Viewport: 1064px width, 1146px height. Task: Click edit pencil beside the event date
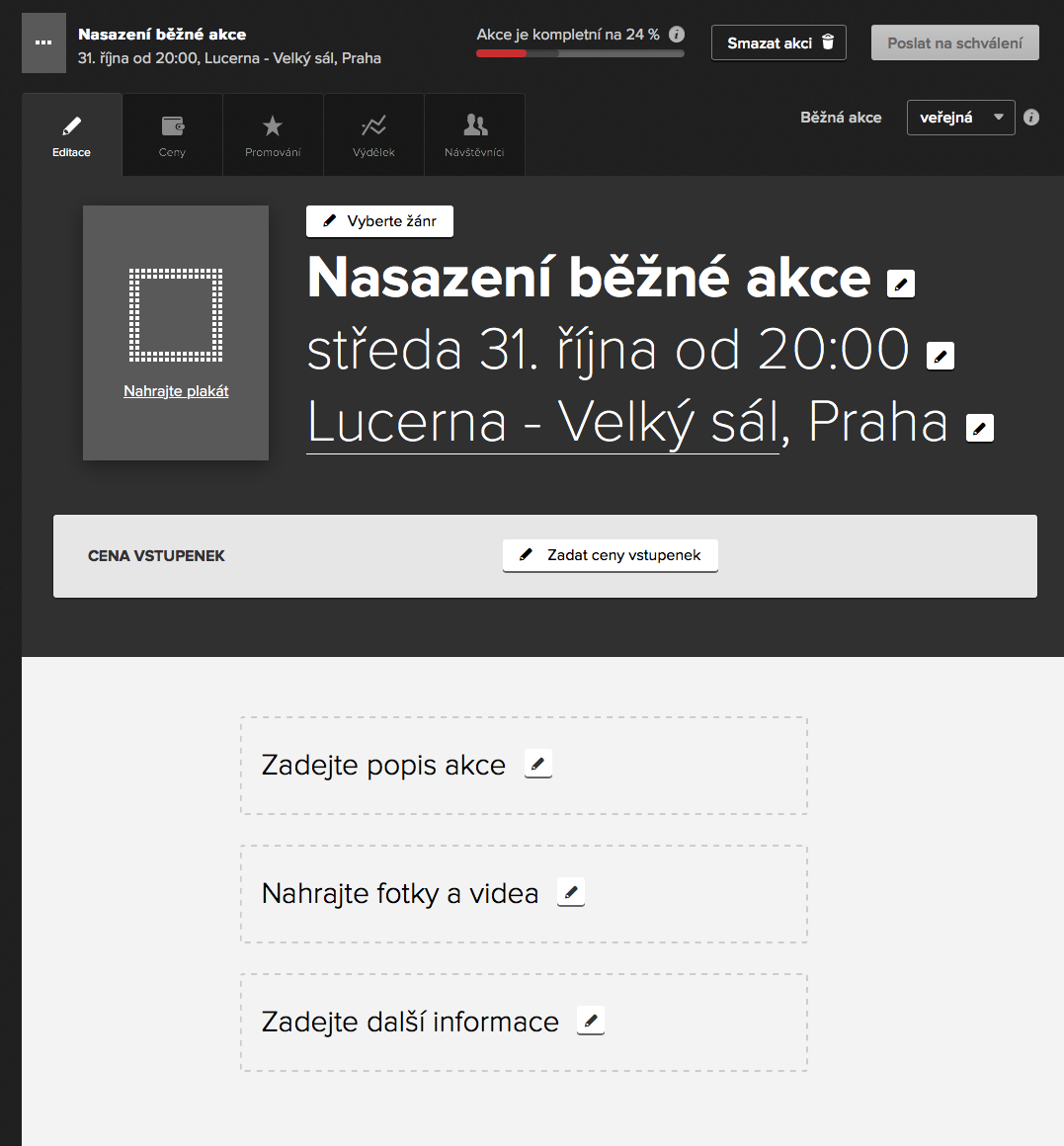pyautogui.click(x=940, y=355)
